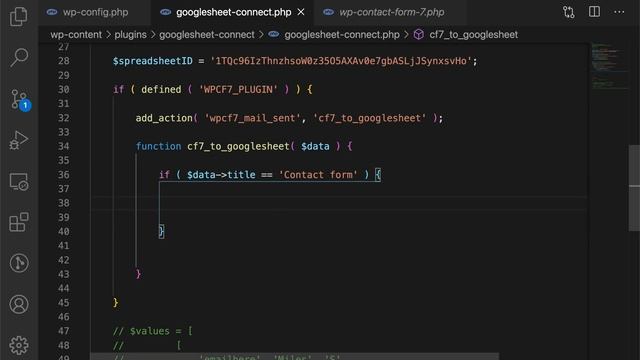Click the // $values comment on line 47
Viewport: 640px width, 360px height.
(153, 331)
